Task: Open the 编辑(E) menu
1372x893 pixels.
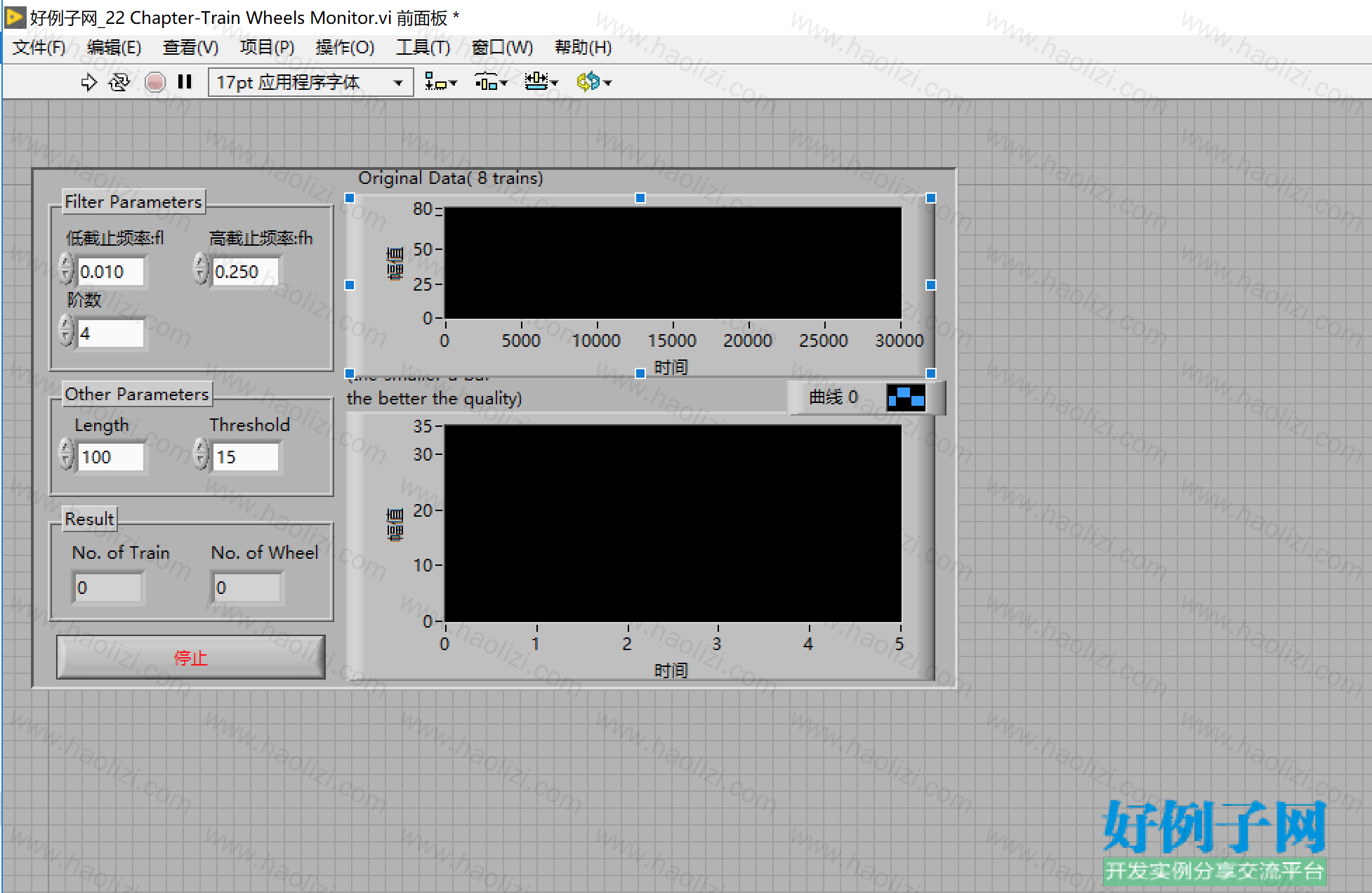Action: (114, 47)
